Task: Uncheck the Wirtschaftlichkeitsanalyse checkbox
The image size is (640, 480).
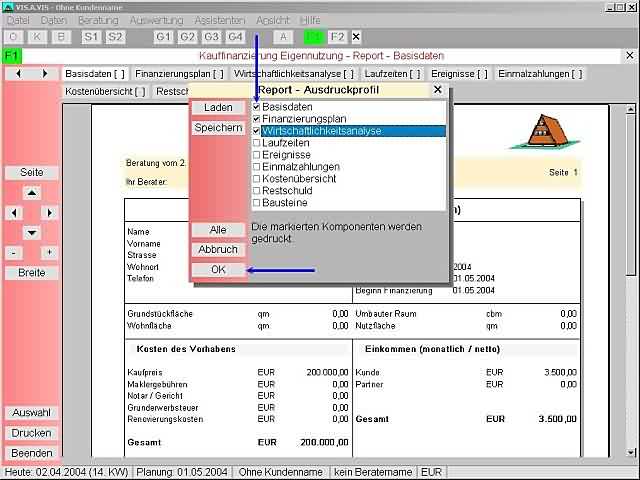Action: pos(256,131)
